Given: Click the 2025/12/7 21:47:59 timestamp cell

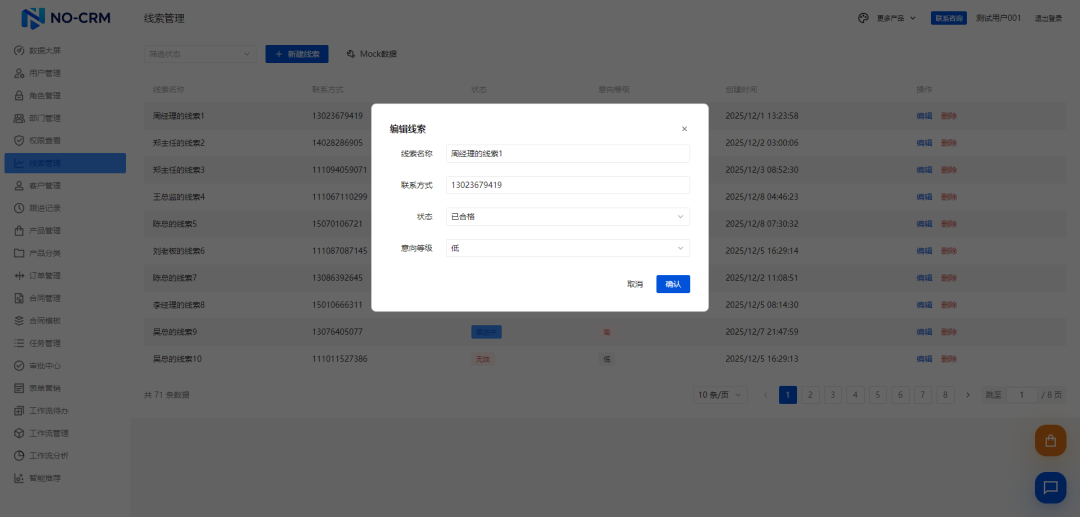Looking at the screenshot, I should pos(762,332).
